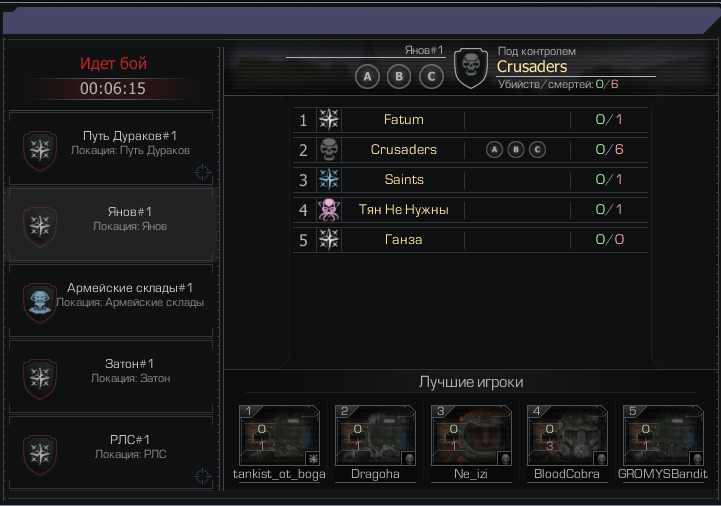Click the Crusaders skull shield emblem

(470, 68)
